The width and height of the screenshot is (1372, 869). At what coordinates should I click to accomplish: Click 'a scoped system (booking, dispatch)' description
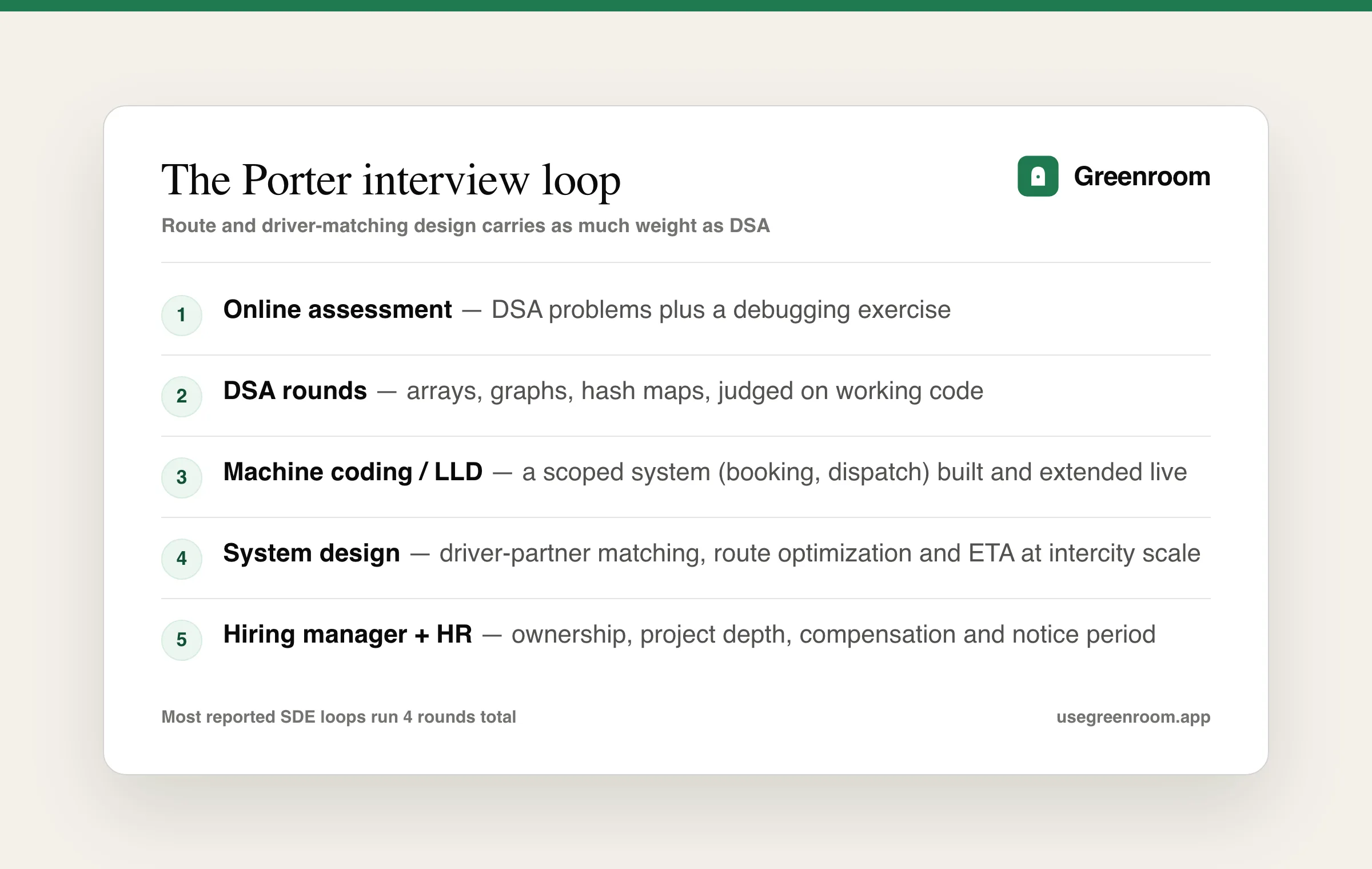(x=855, y=472)
